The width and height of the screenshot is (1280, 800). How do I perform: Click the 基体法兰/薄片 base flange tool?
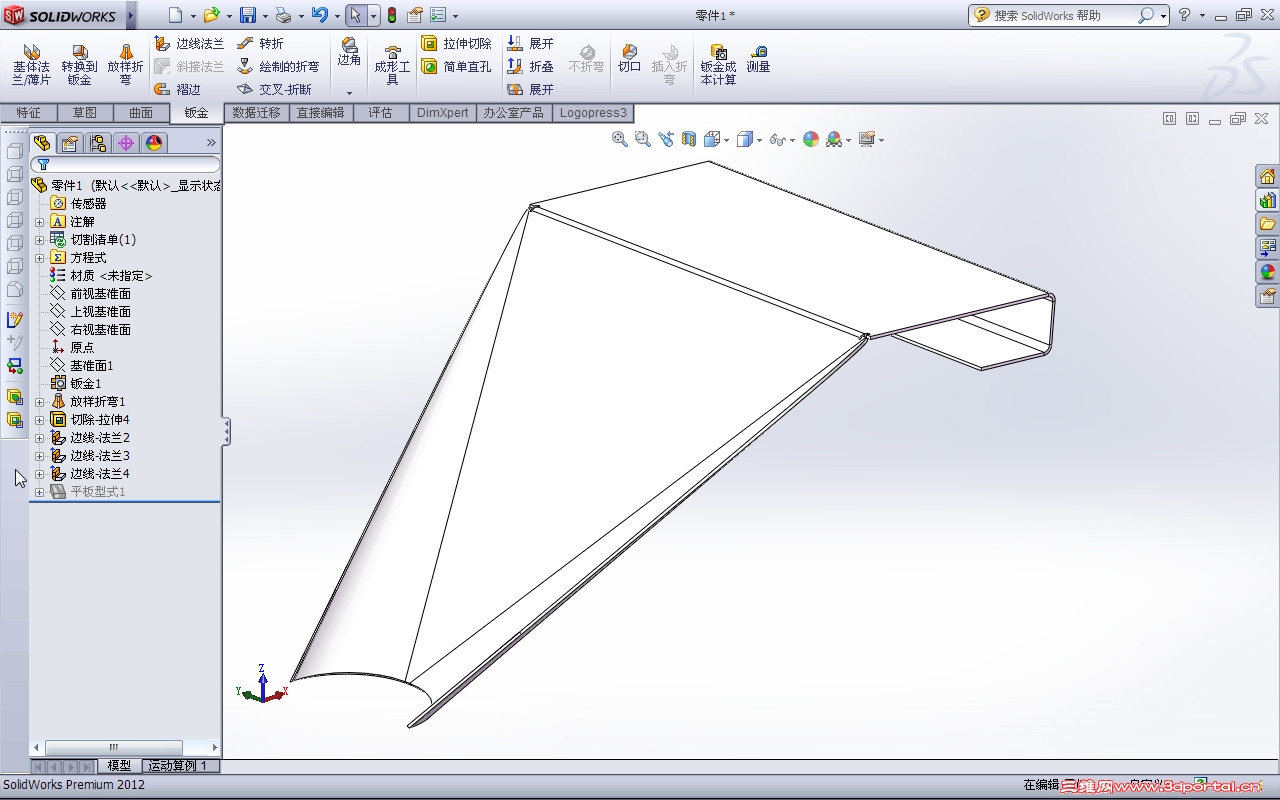31,64
